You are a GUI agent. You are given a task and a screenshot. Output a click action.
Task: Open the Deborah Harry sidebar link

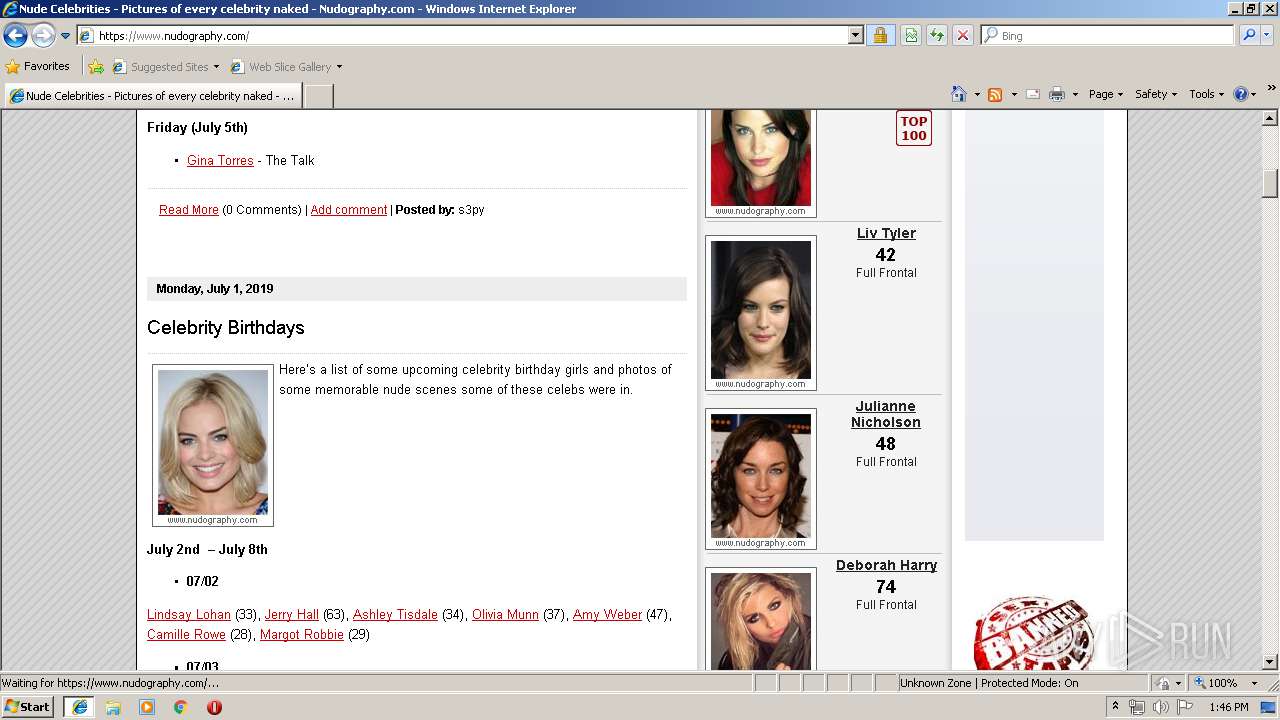tap(886, 565)
